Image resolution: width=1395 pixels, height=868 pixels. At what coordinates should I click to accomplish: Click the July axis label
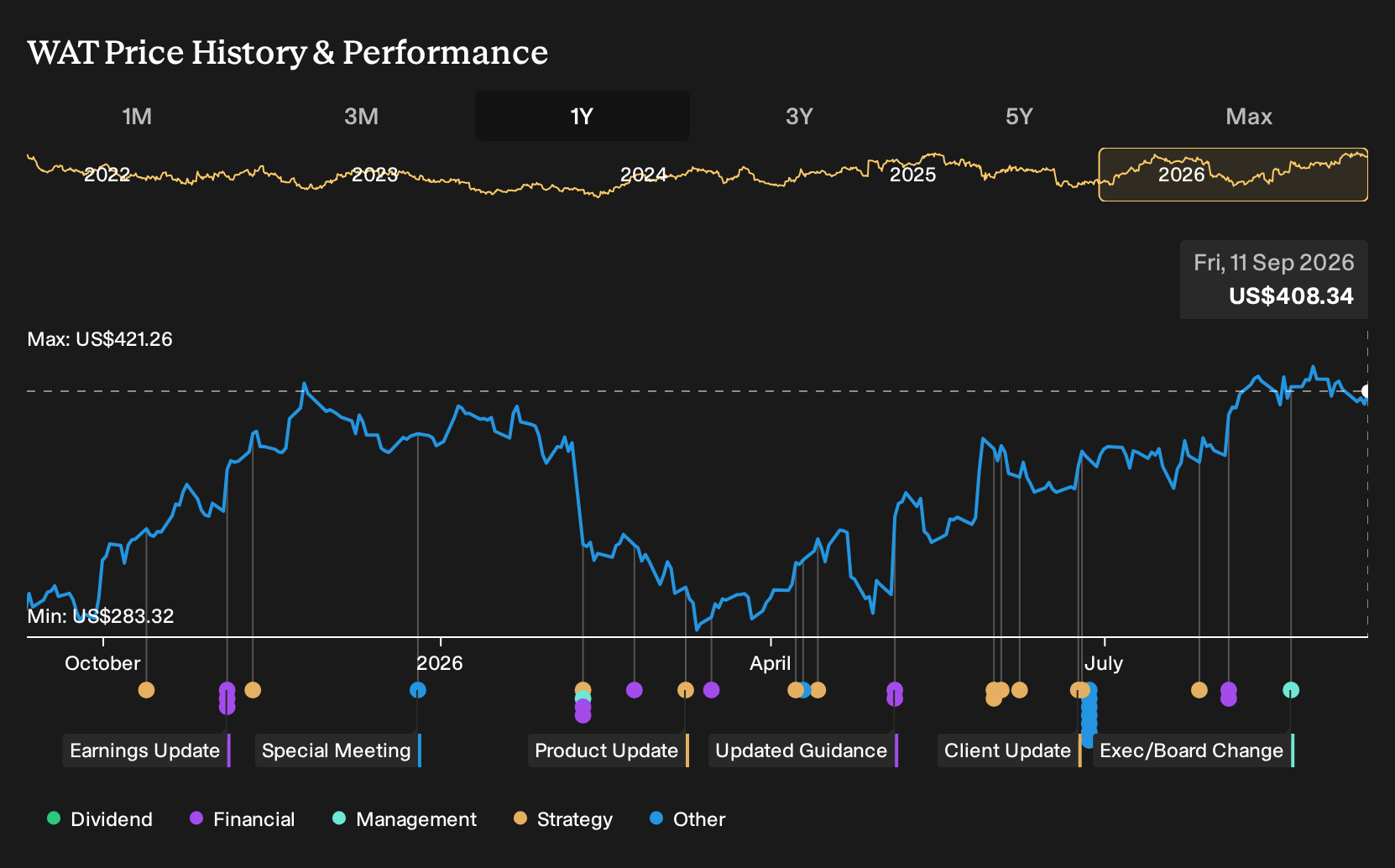pyautogui.click(x=1103, y=663)
